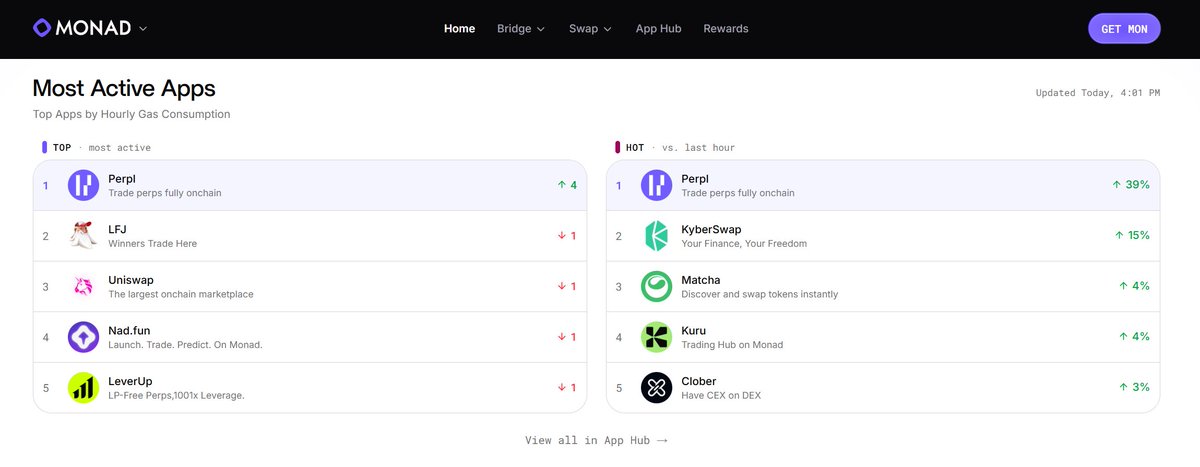The image size is (1200, 467).
Task: Click the LeverUp app icon
Action: pyautogui.click(x=84, y=388)
